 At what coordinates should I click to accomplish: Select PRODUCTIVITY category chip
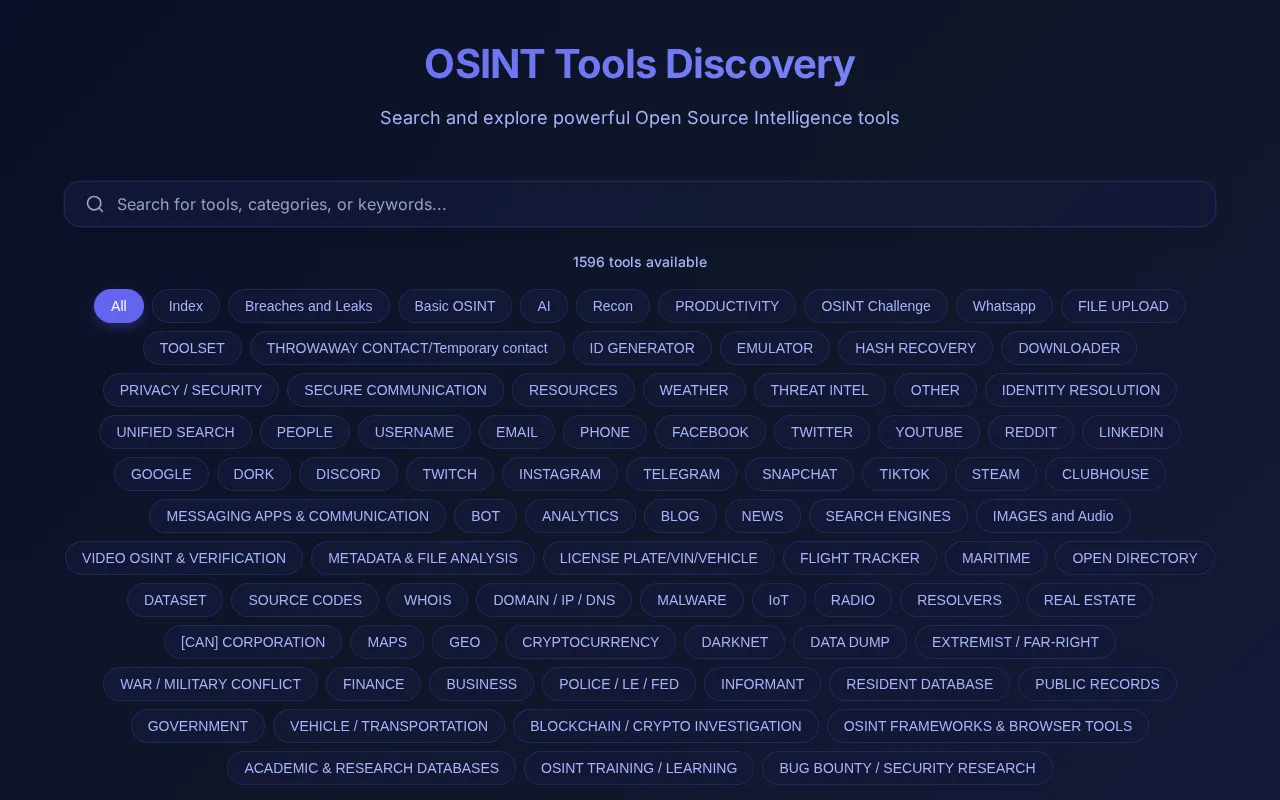[x=727, y=306]
